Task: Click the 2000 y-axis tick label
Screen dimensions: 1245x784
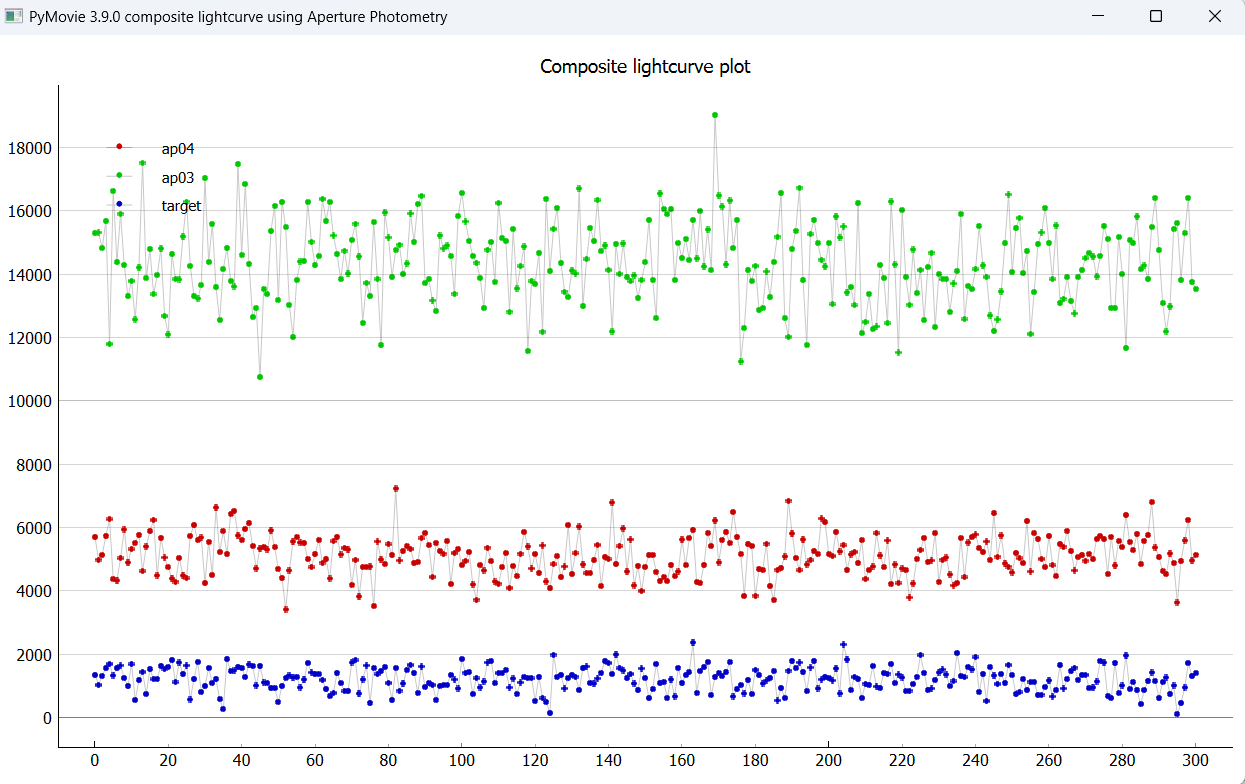Action: pos(34,655)
